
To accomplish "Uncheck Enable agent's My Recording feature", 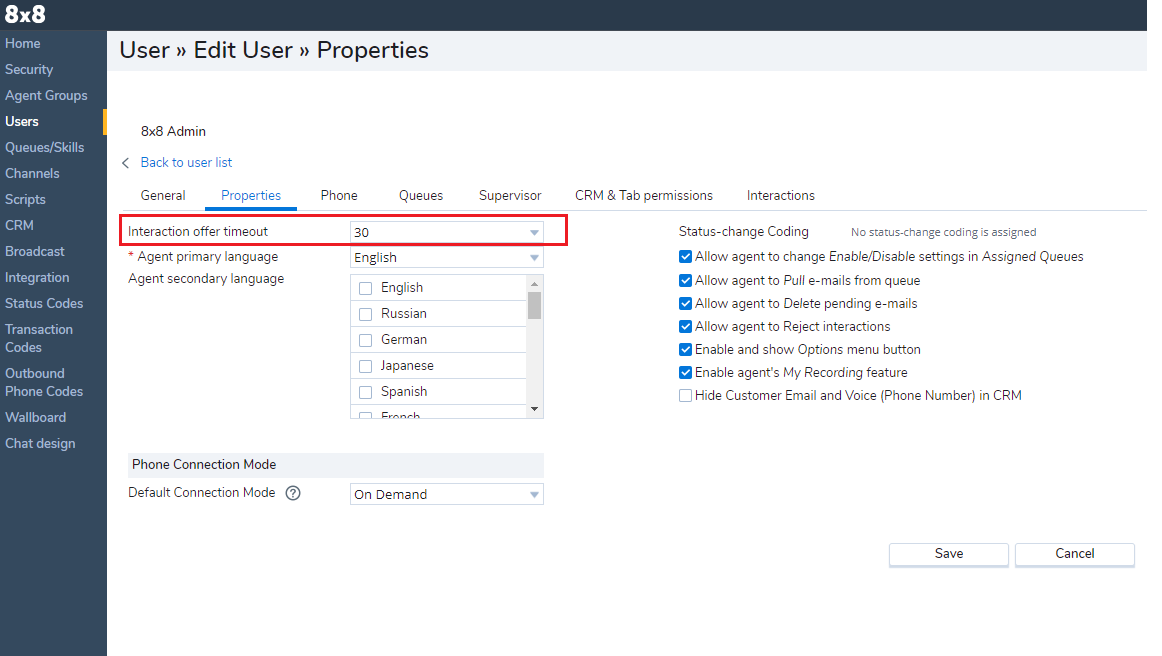I will tap(685, 373).
